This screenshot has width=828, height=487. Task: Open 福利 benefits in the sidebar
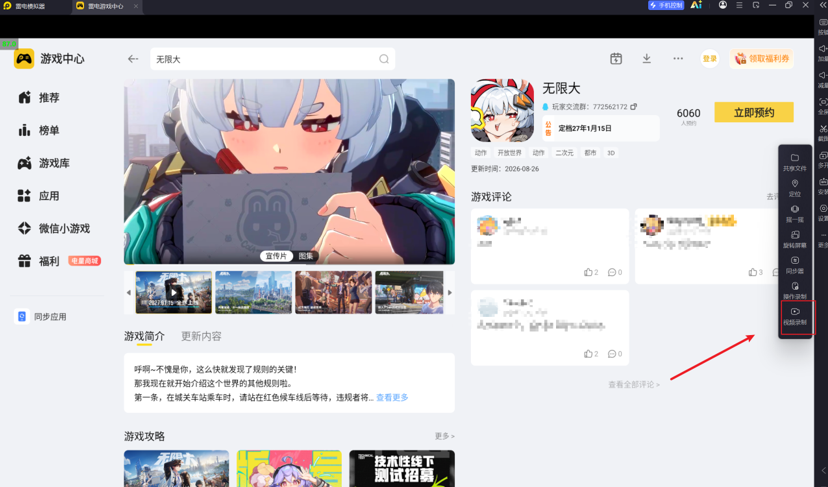coord(40,261)
